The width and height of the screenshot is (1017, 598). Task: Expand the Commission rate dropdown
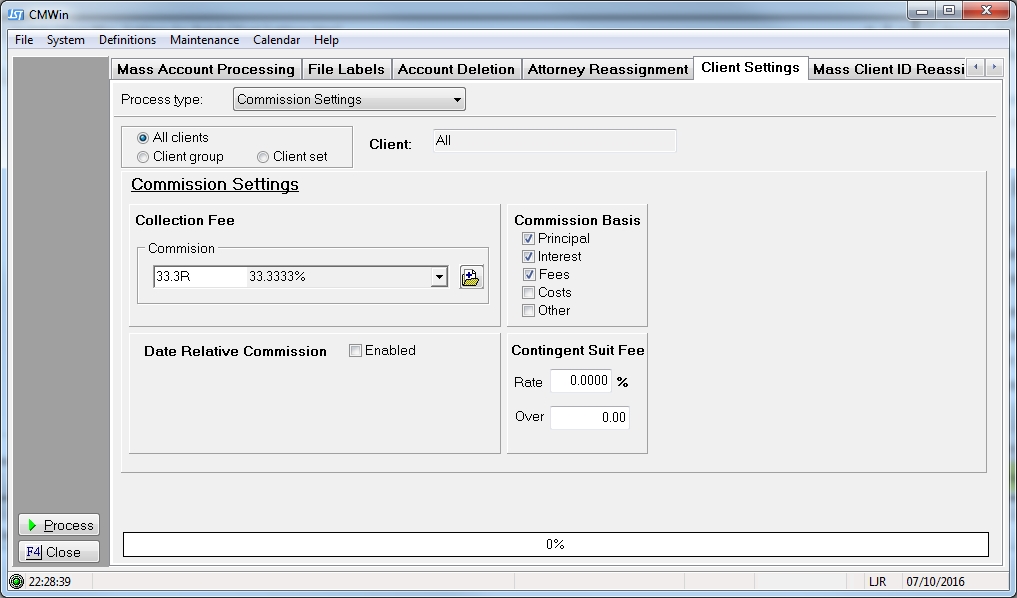438,277
